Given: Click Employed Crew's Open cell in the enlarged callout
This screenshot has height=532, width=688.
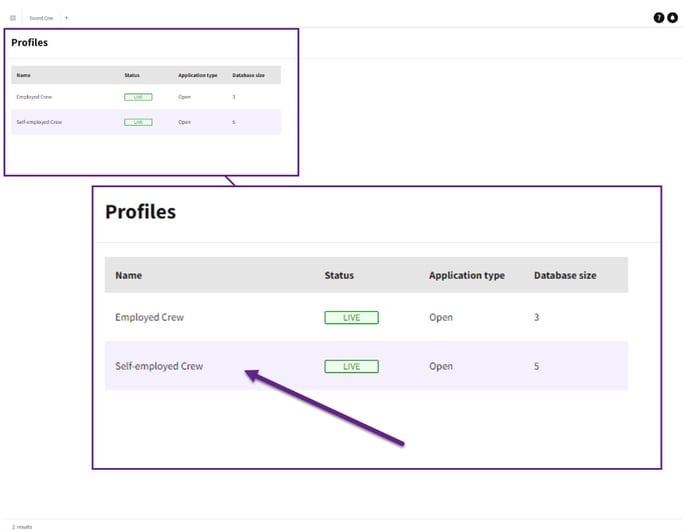Looking at the screenshot, I should pyautogui.click(x=441, y=317).
